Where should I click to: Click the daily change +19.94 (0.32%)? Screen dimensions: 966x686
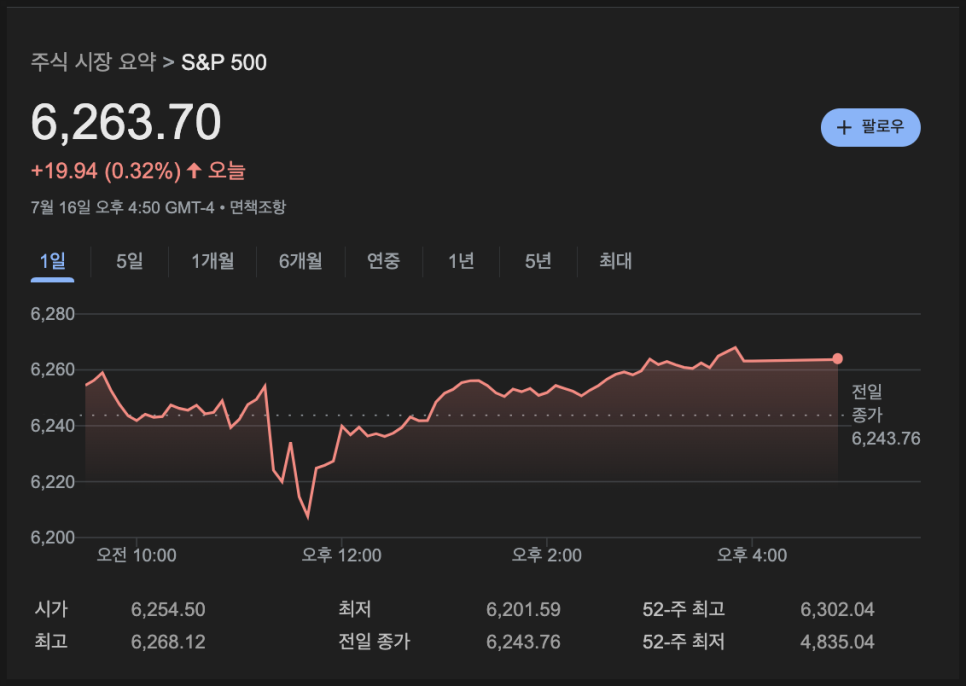(x=106, y=171)
